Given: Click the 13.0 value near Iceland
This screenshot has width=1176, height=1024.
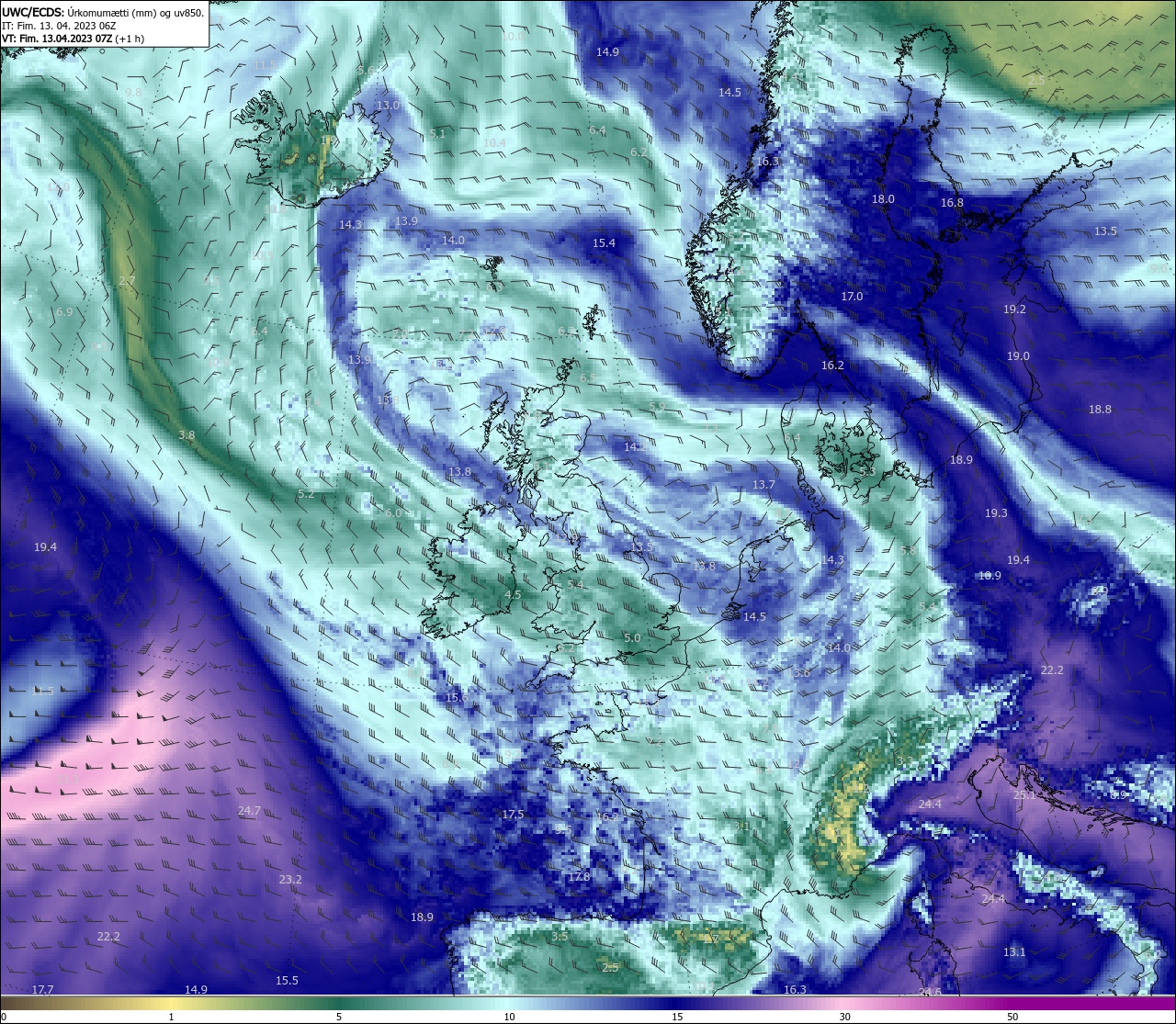Looking at the screenshot, I should pyautogui.click(x=388, y=106).
